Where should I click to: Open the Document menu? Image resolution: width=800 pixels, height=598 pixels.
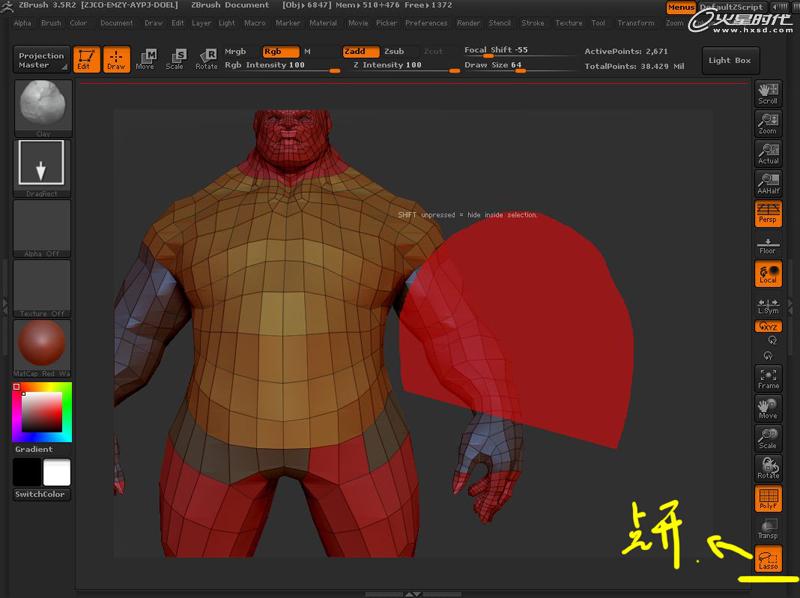pyautogui.click(x=116, y=23)
